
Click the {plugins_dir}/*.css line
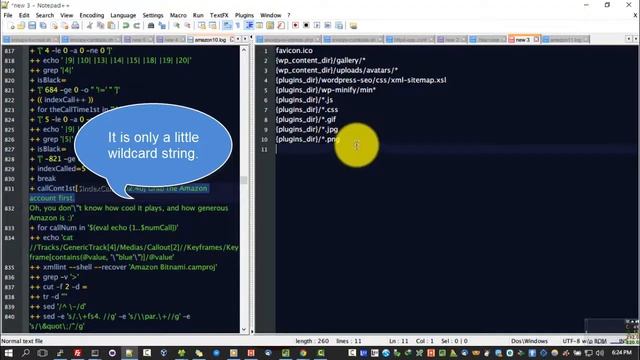[x=307, y=109]
